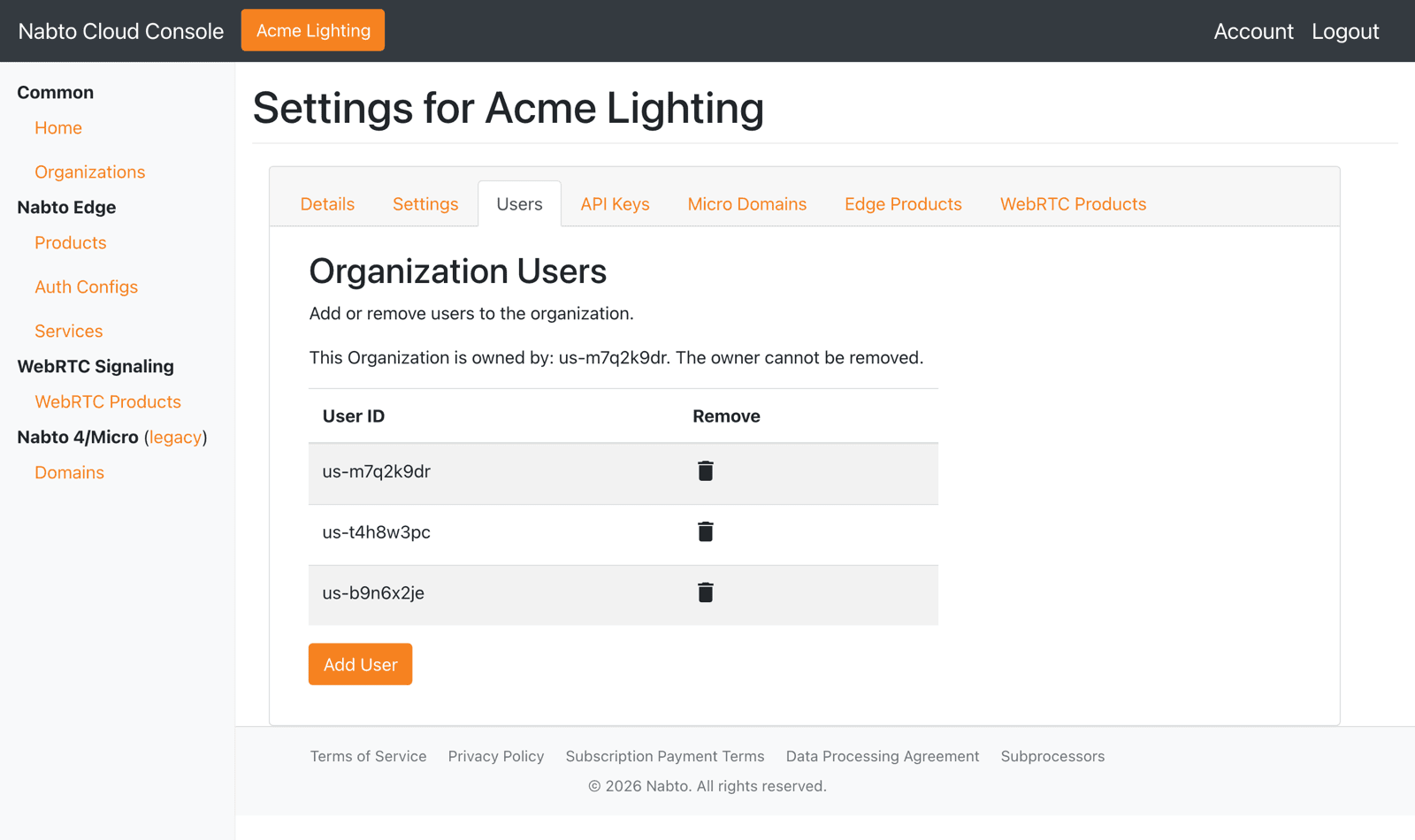The height and width of the screenshot is (840, 1415).
Task: Select the Users tab
Action: 519,204
